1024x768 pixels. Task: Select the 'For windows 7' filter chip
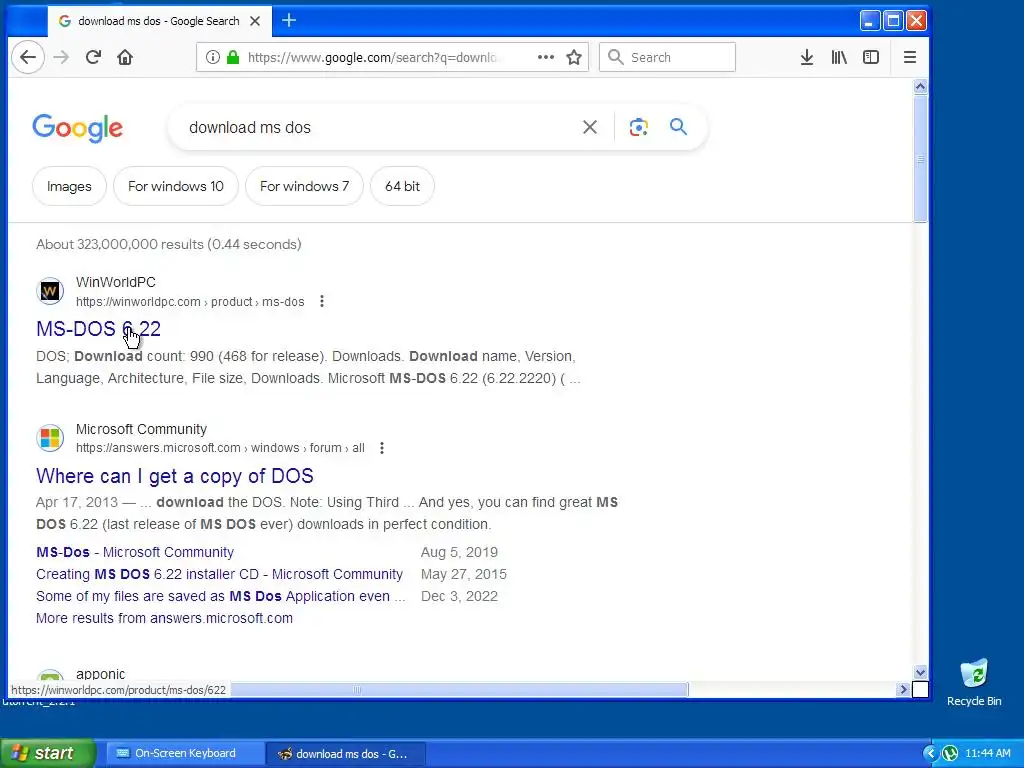click(304, 186)
